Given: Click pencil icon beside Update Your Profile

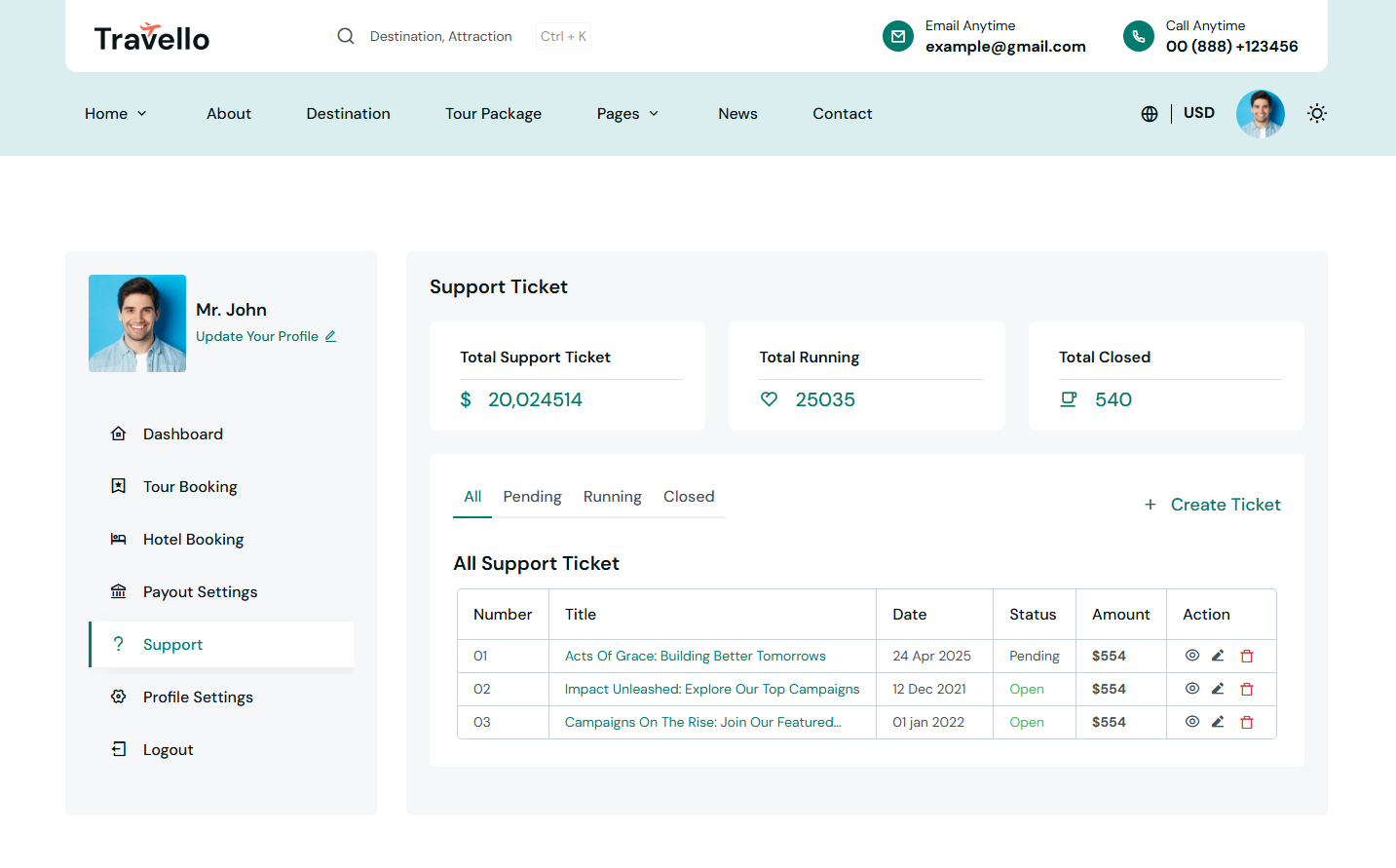Looking at the screenshot, I should click(330, 336).
